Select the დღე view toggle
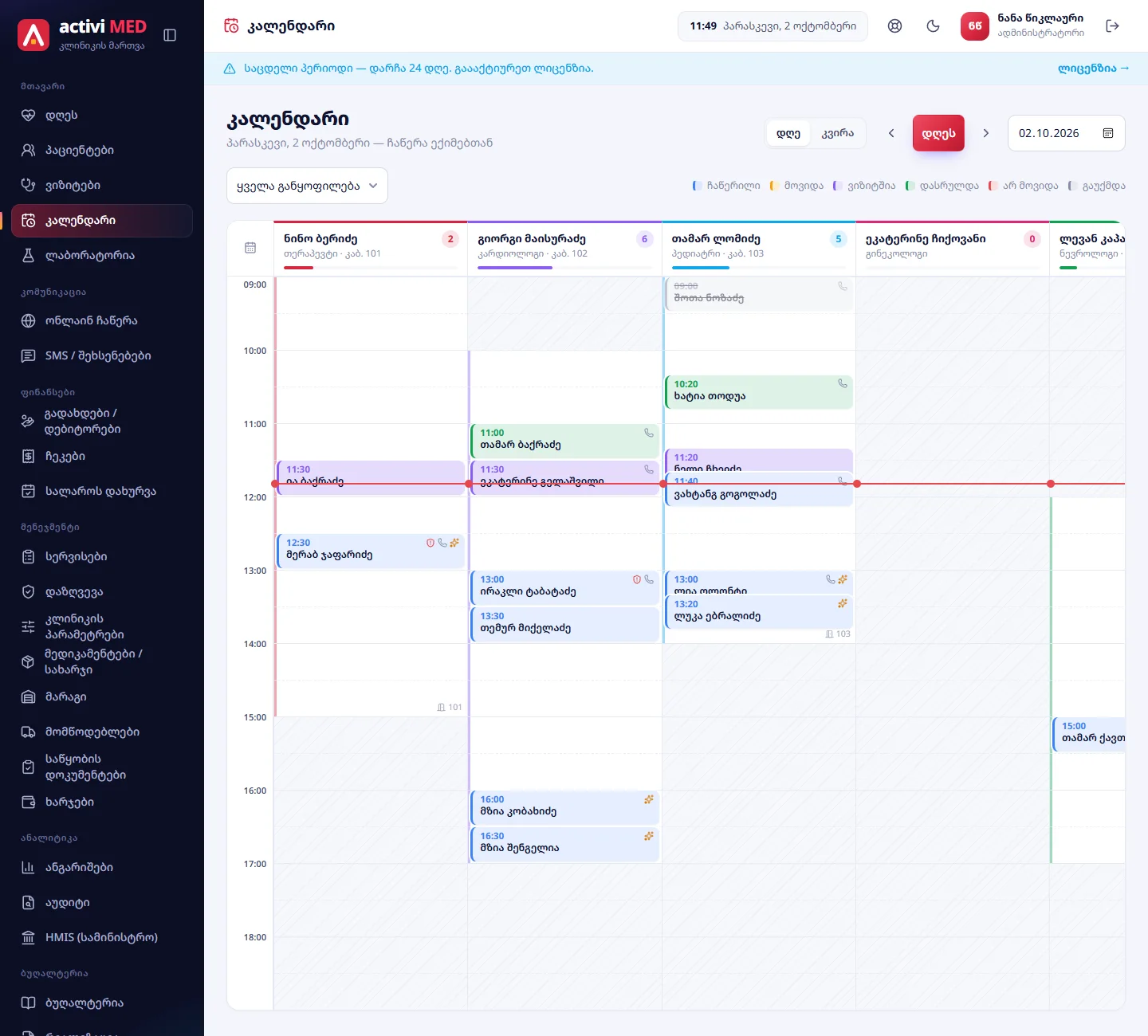 (x=788, y=133)
